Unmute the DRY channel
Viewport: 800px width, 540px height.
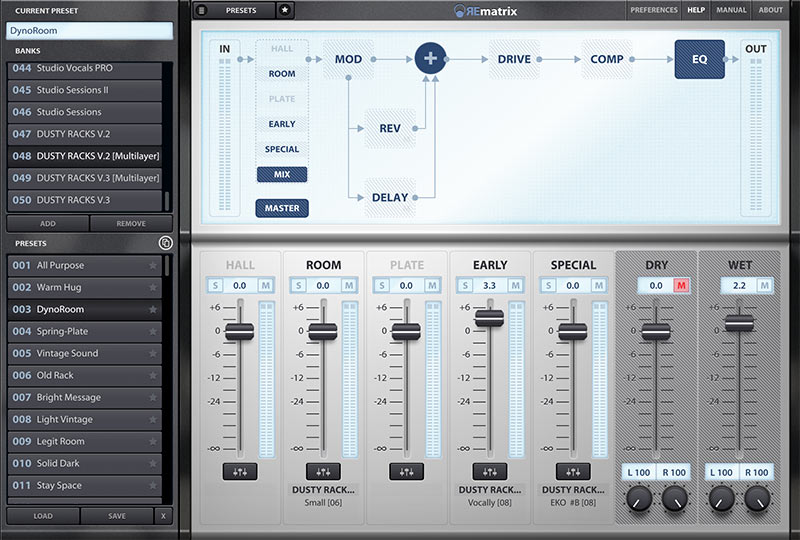click(681, 286)
